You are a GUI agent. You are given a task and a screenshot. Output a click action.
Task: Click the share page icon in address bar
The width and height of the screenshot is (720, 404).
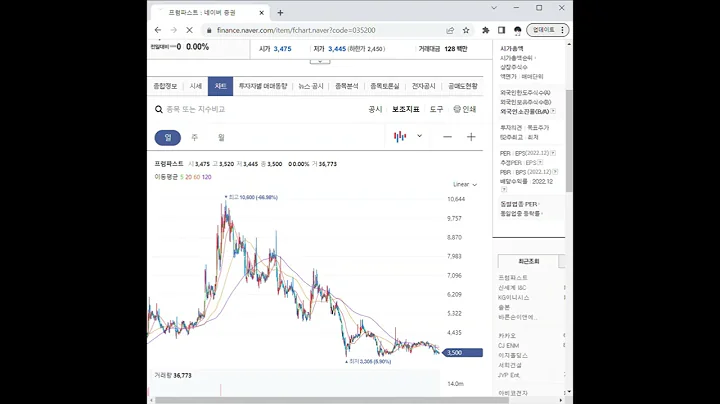[x=450, y=30]
